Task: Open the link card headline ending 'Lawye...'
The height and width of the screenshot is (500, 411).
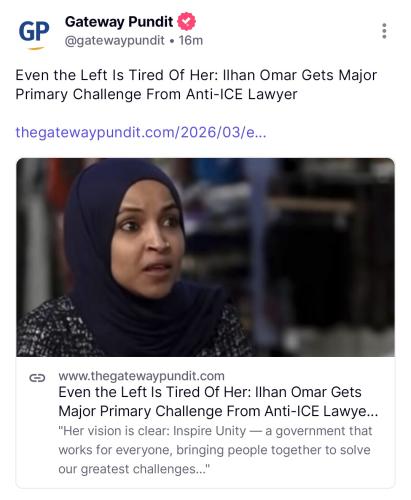Action: [x=218, y=401]
